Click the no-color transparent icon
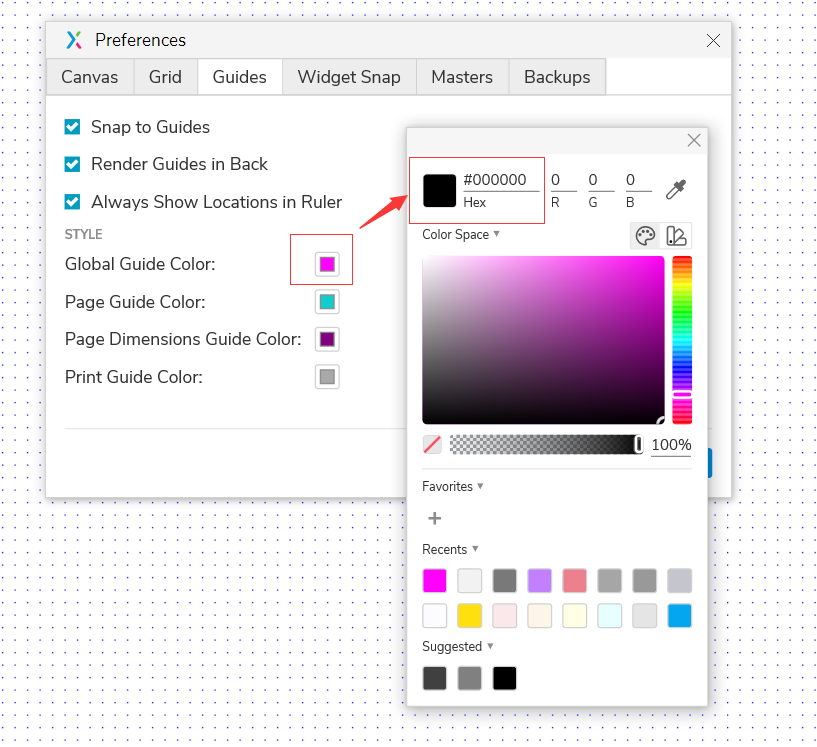This screenshot has height=747, width=817. [432, 445]
